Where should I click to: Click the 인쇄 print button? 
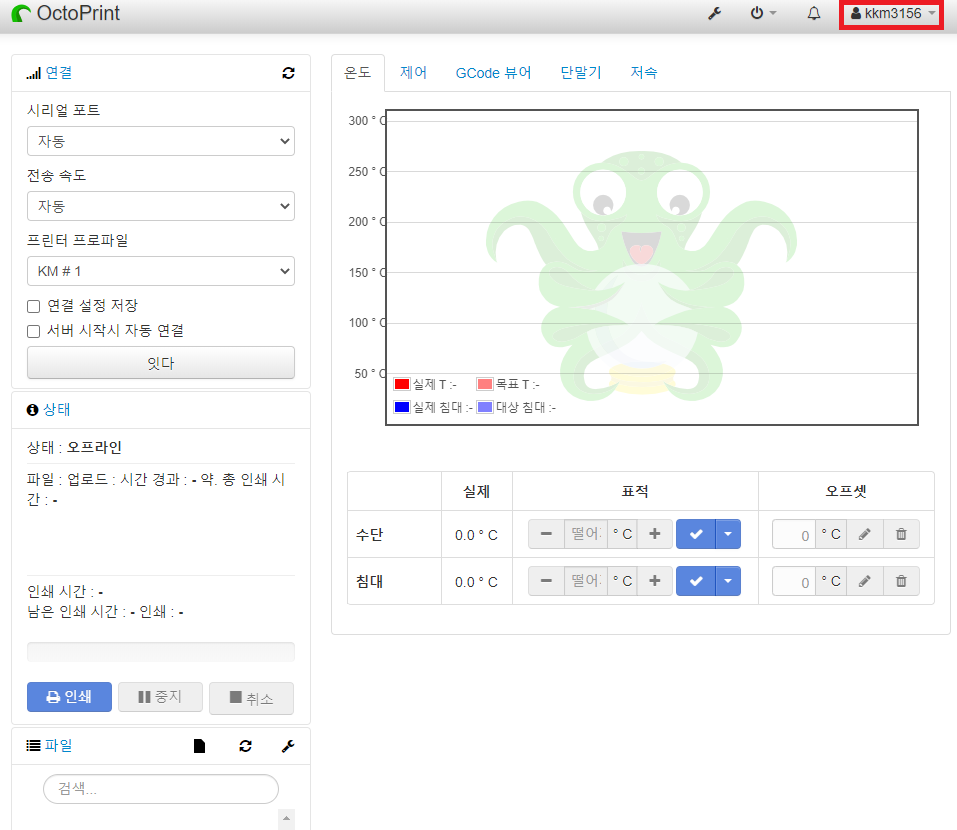[69, 697]
